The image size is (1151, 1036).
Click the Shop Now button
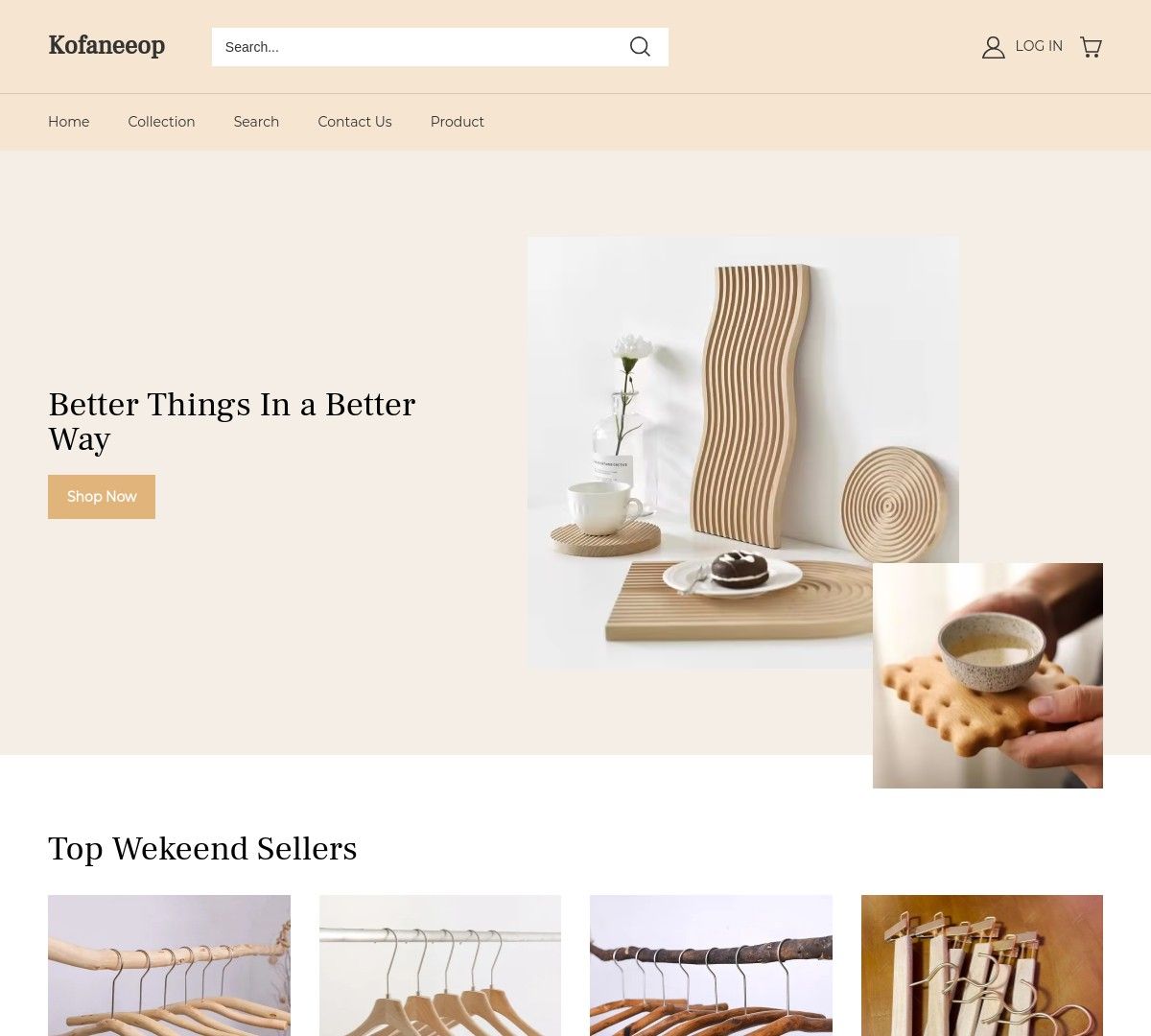(102, 497)
